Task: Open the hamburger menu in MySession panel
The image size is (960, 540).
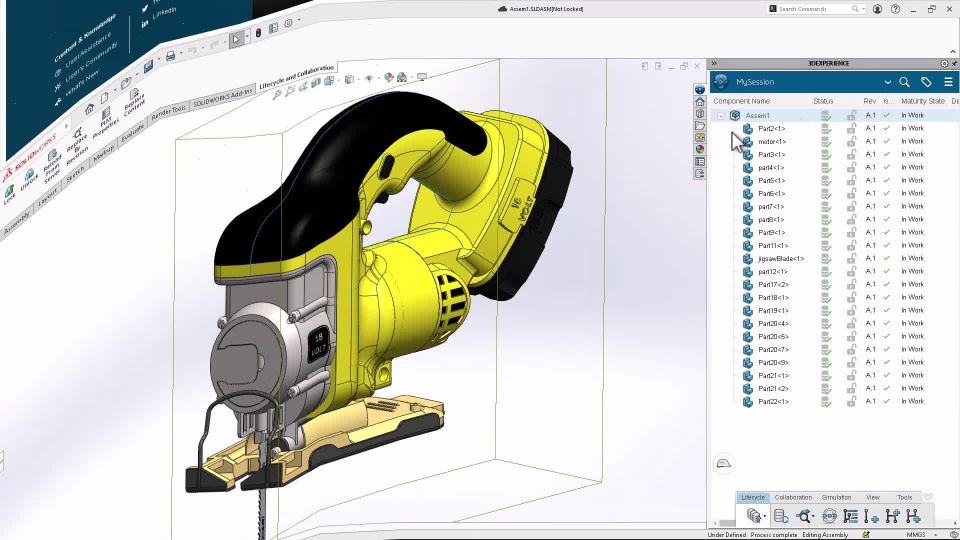Action: click(x=948, y=82)
